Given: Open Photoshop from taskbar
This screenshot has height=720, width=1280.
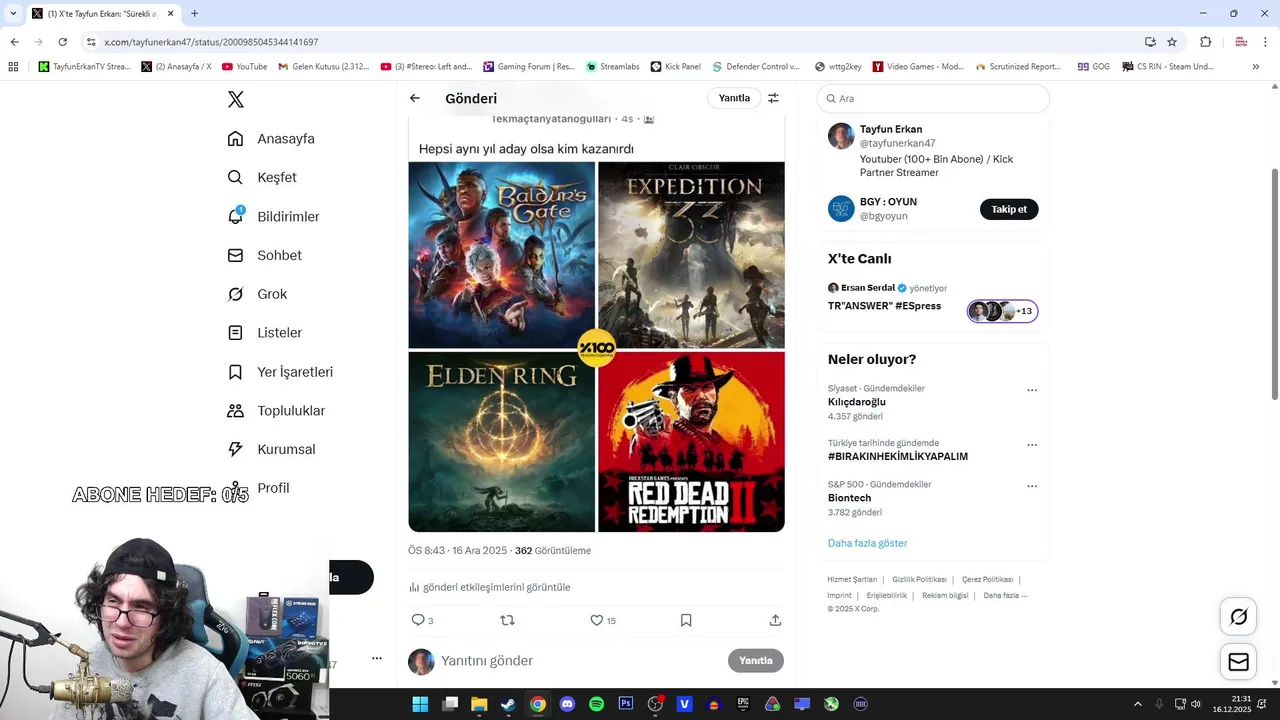Looking at the screenshot, I should [626, 704].
